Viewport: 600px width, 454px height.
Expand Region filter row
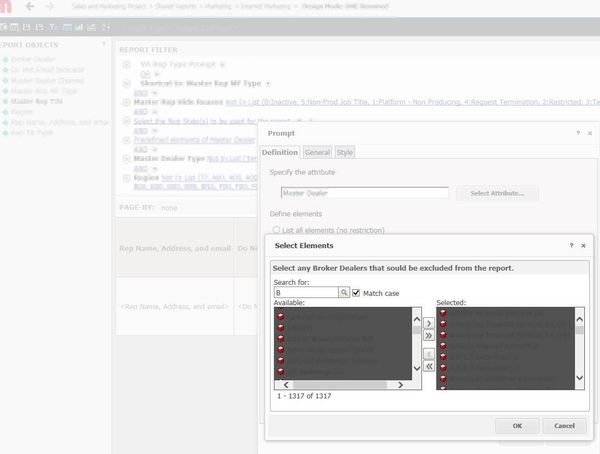[x=127, y=178]
